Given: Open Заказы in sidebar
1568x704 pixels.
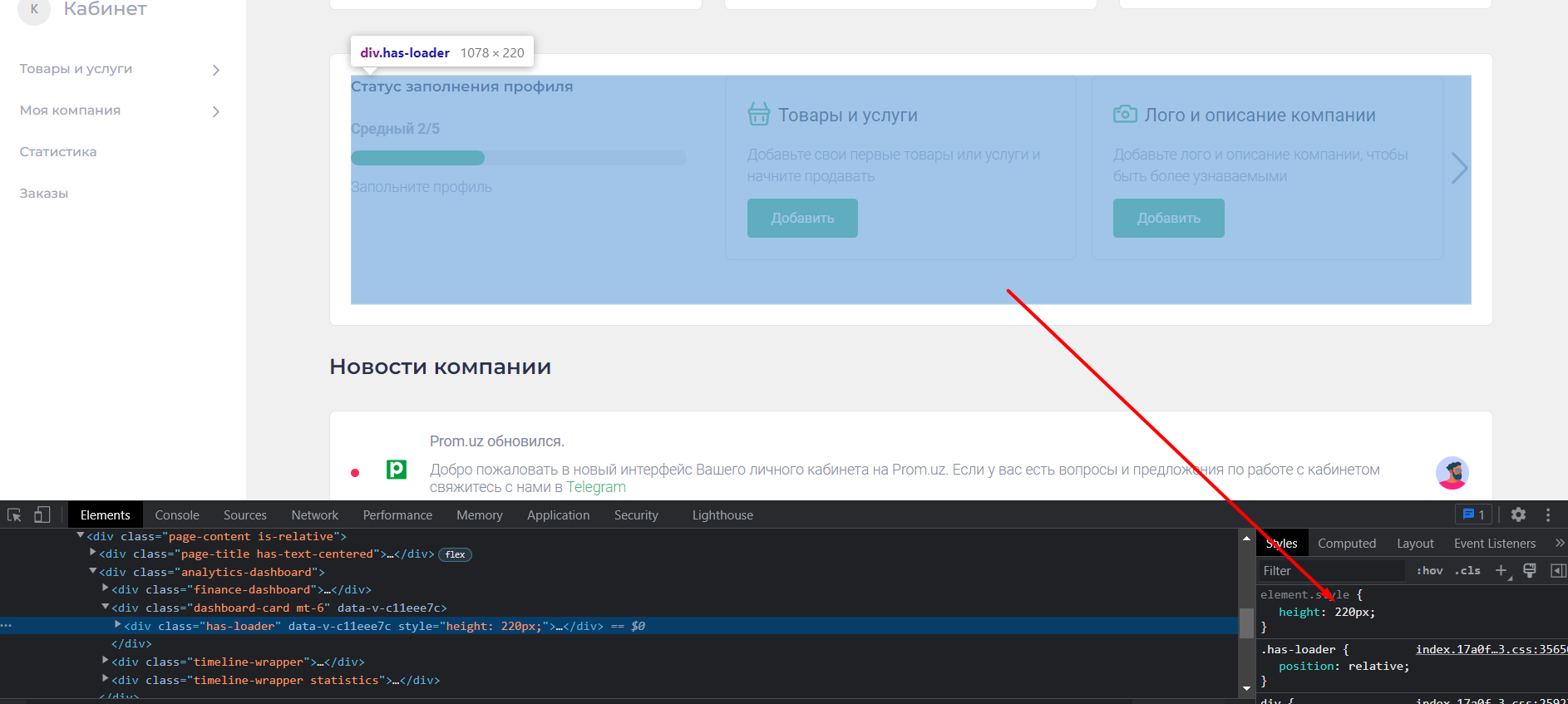Looking at the screenshot, I should click(44, 194).
